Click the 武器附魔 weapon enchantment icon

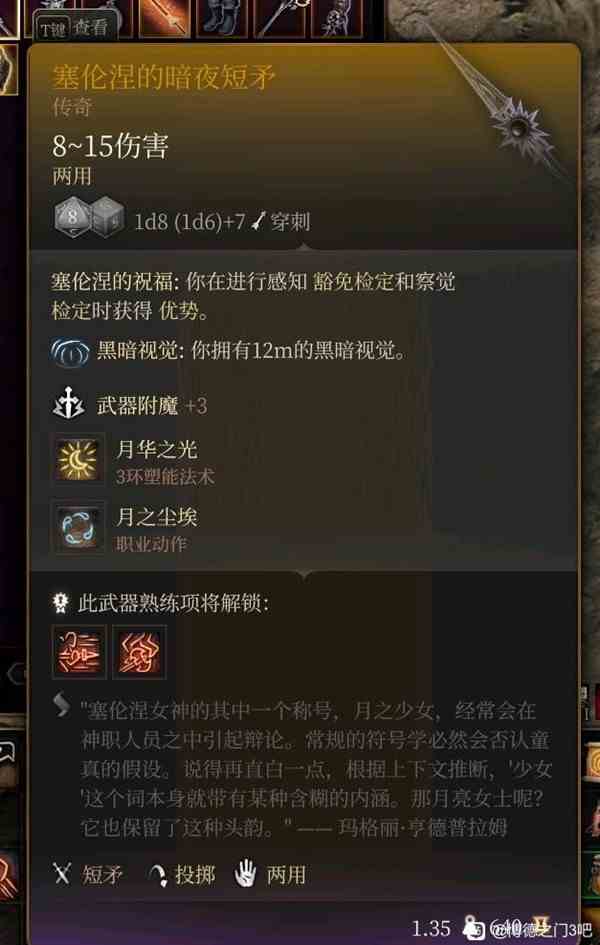tap(69, 403)
